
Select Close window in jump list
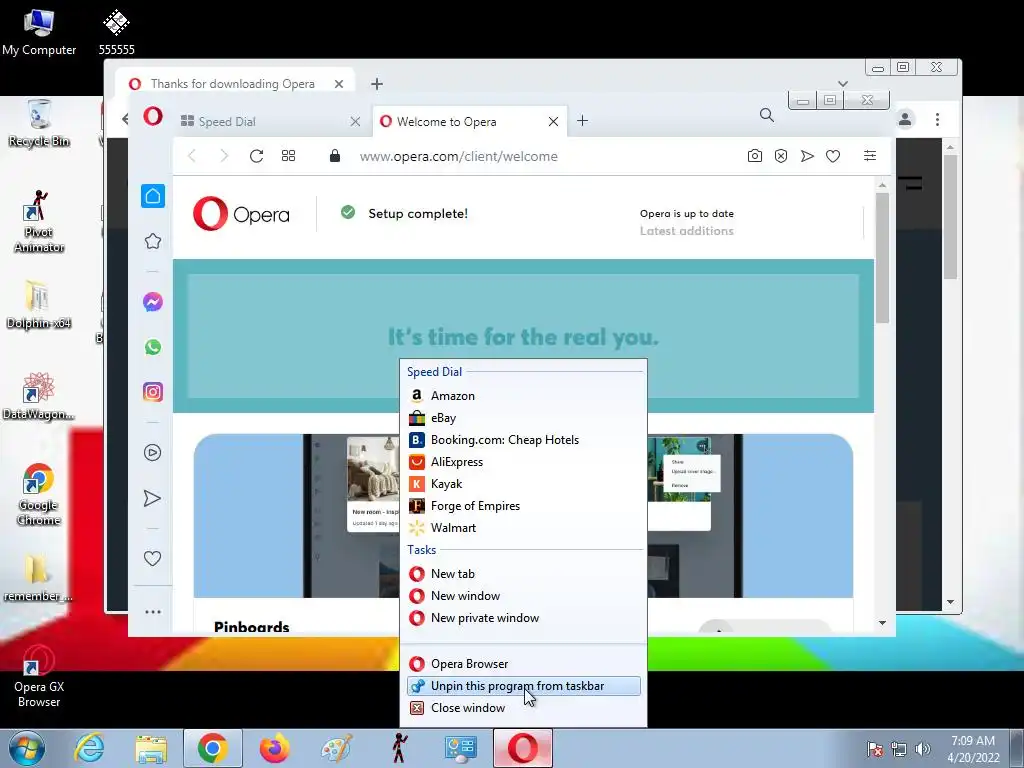pos(523,708)
